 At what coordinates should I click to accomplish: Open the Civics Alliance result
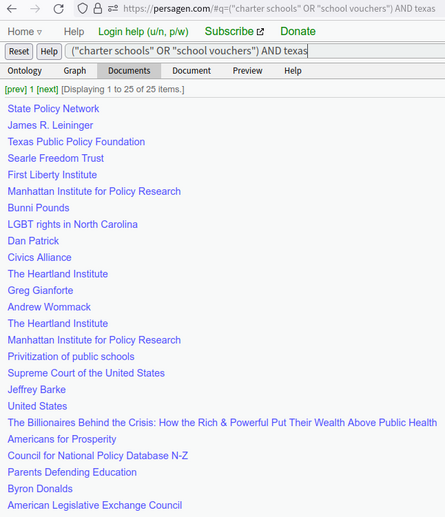pos(40,257)
